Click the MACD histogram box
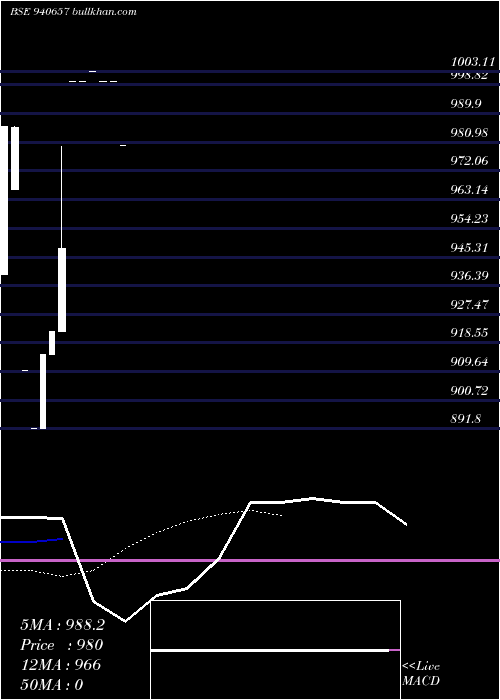This screenshot has width=500, height=700. coord(275,650)
